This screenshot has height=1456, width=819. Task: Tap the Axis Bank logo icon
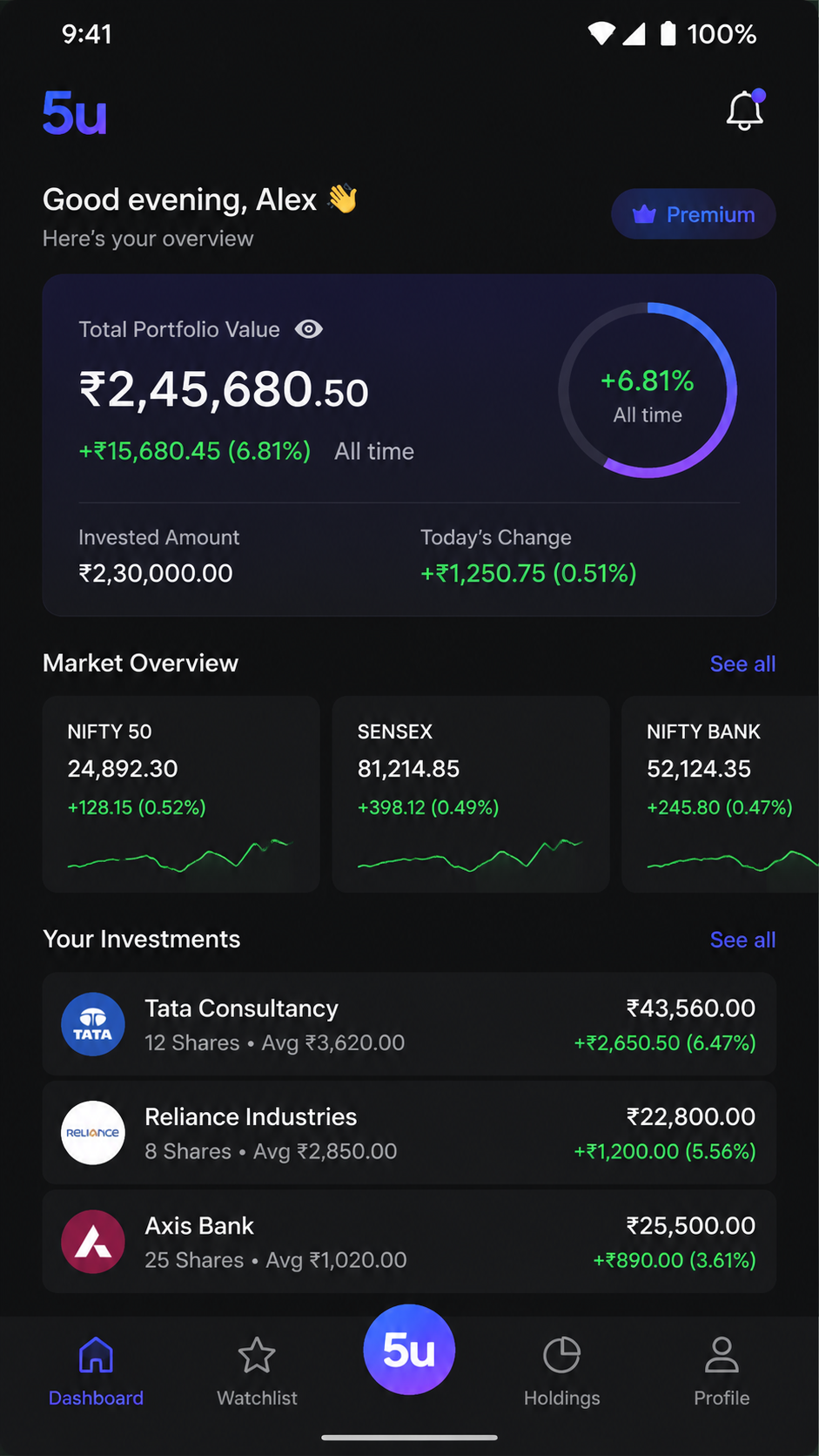pyautogui.click(x=93, y=1242)
